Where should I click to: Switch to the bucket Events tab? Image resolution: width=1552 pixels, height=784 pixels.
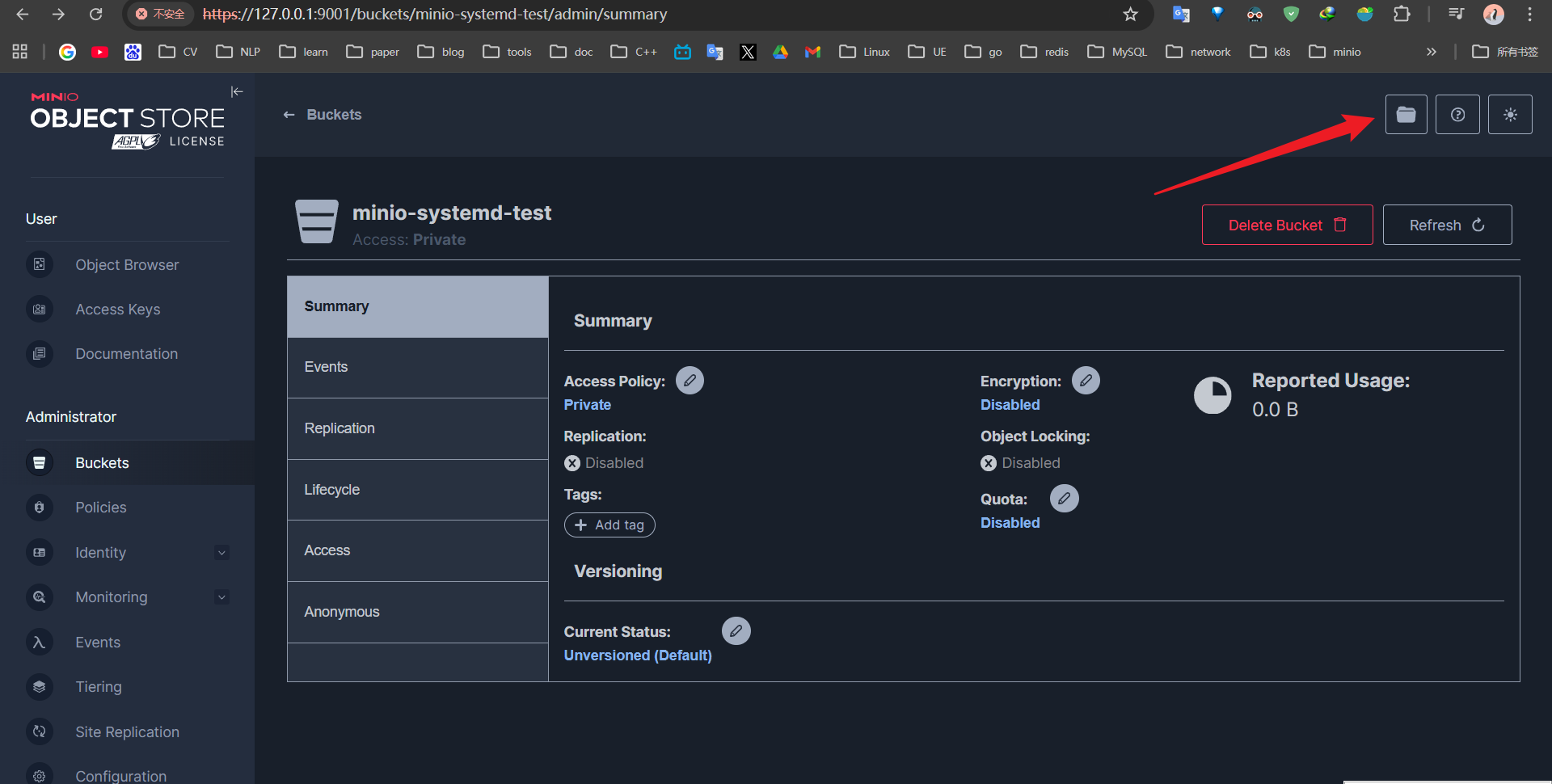[418, 368]
